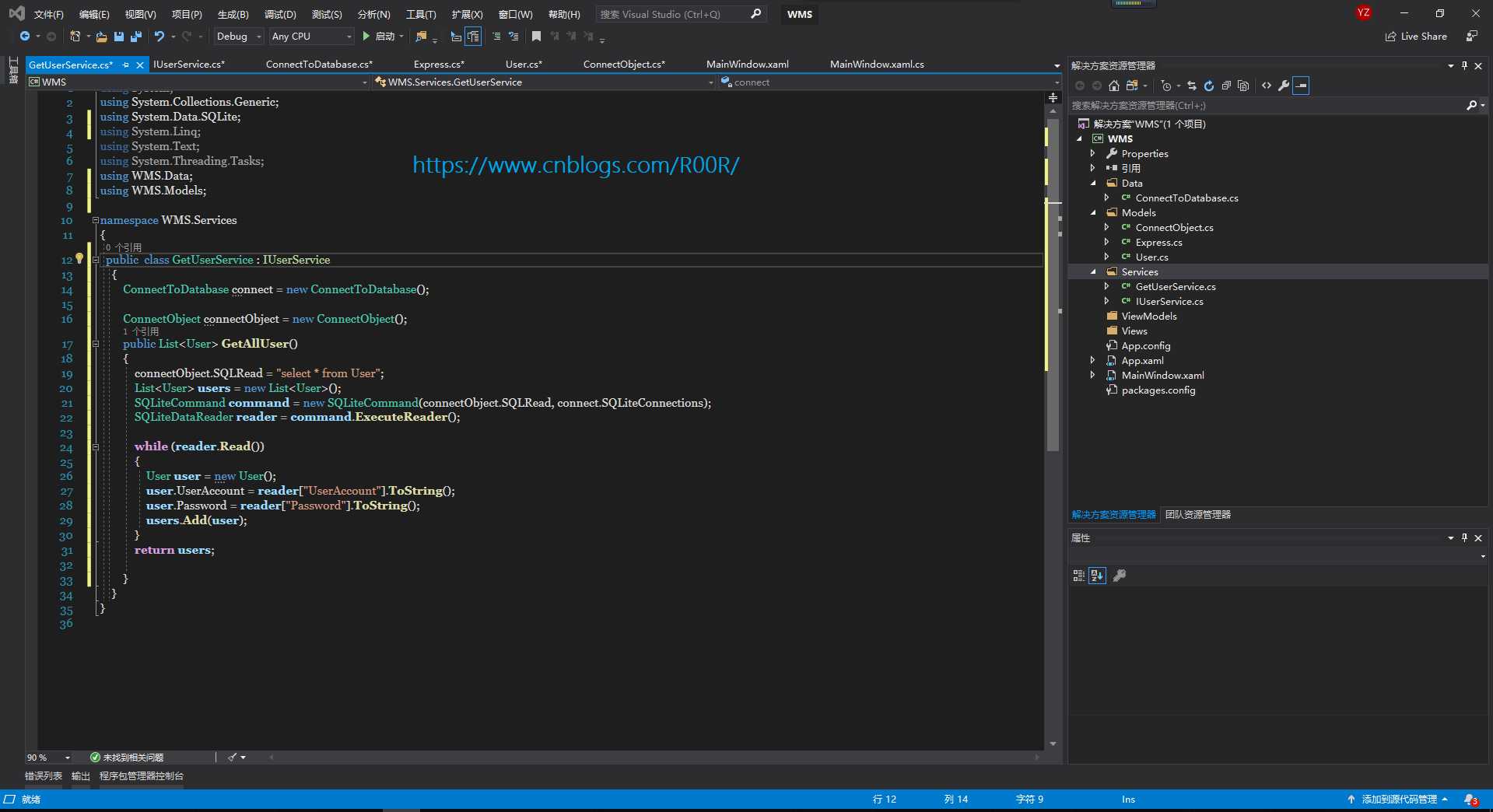
Task: Click the Find in Files toolbar icon
Action: coord(421,37)
